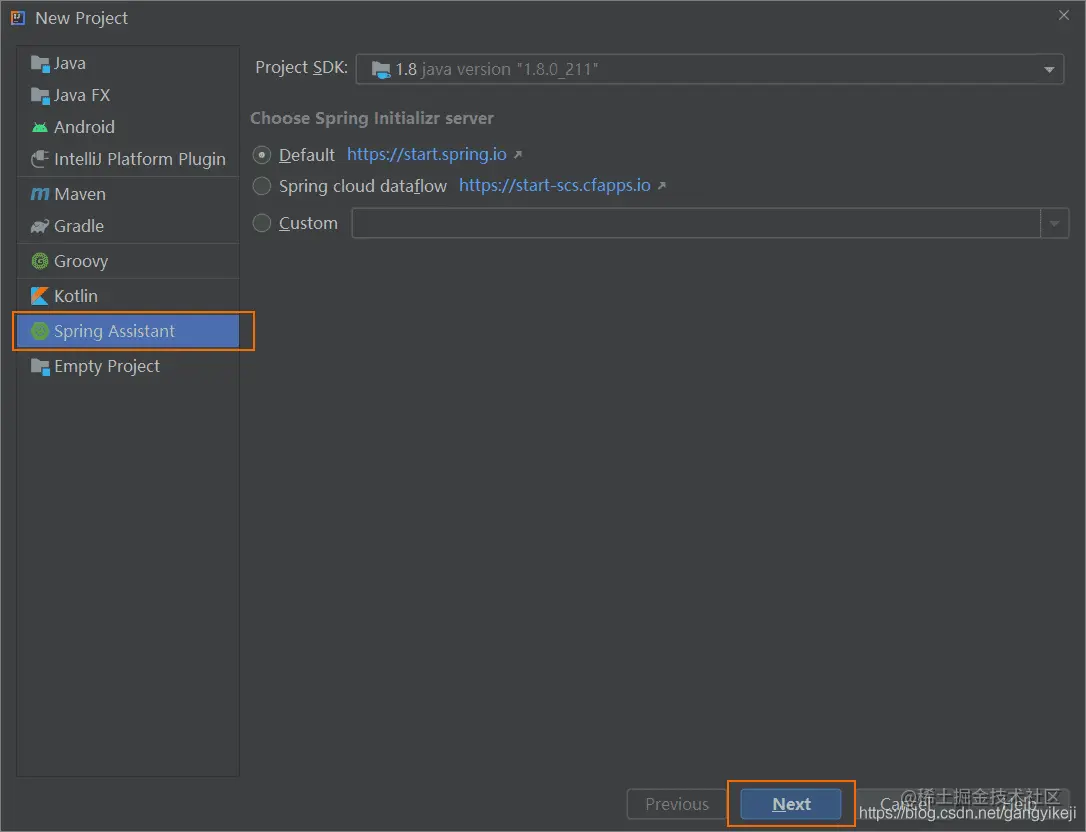Screen dimensions: 1086x832
Task: Click the 'New Project' title text
Action: [x=82, y=18]
